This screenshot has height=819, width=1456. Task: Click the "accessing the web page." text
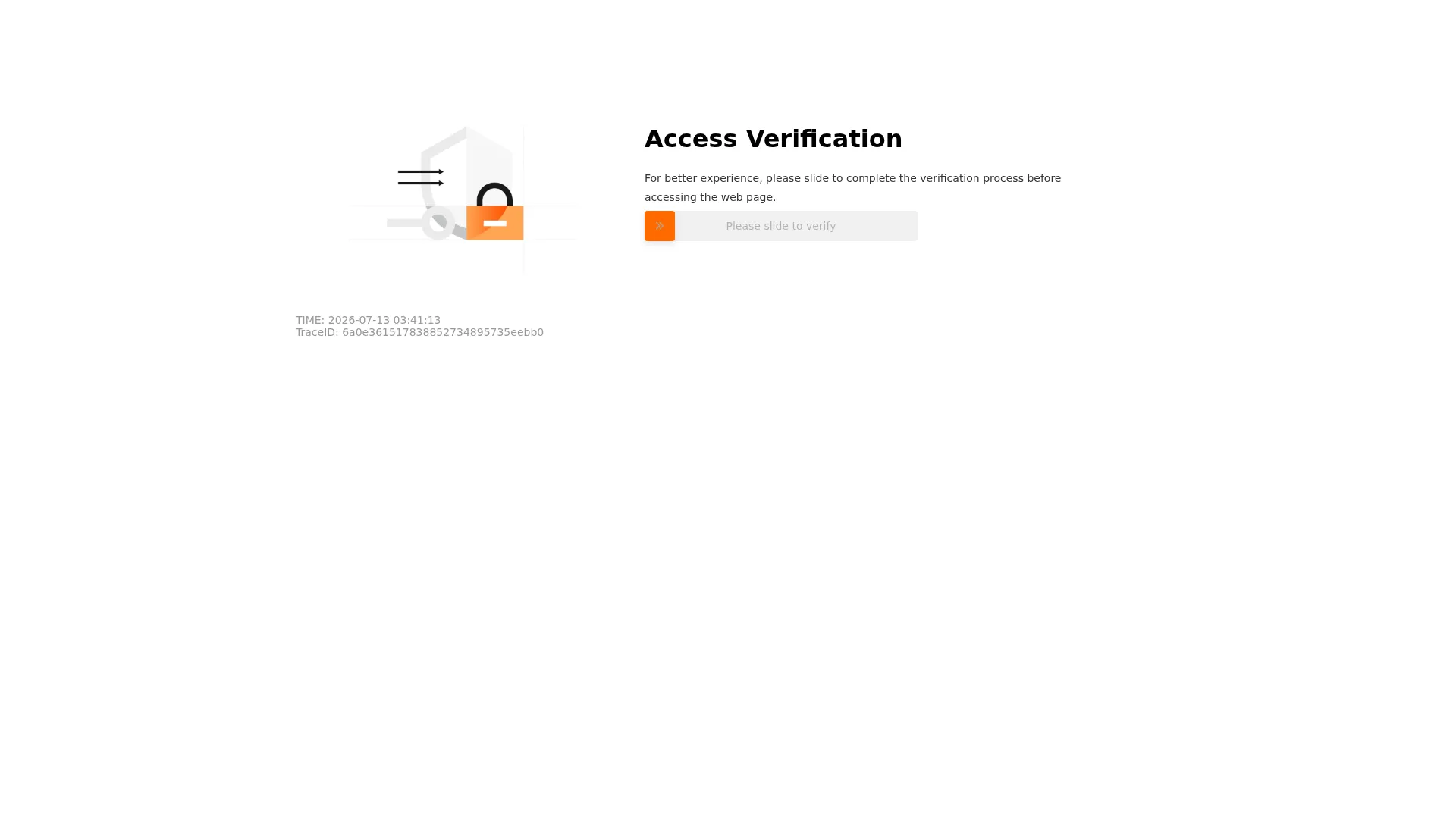pyautogui.click(x=710, y=197)
